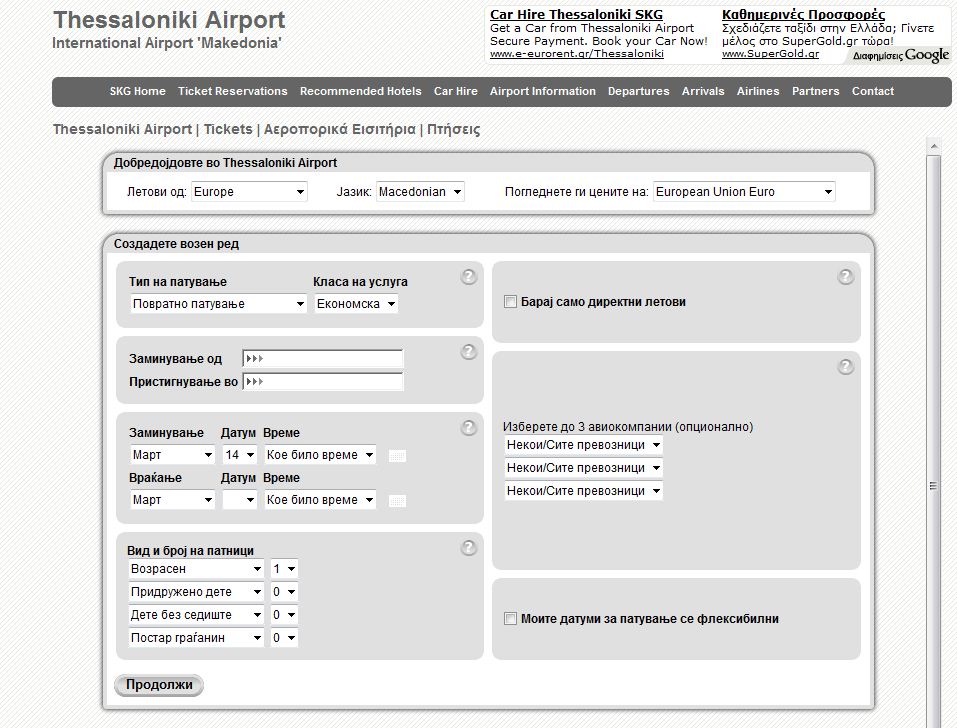
Task: Open Постар граѓанин count dropdown
Action: [x=284, y=638]
